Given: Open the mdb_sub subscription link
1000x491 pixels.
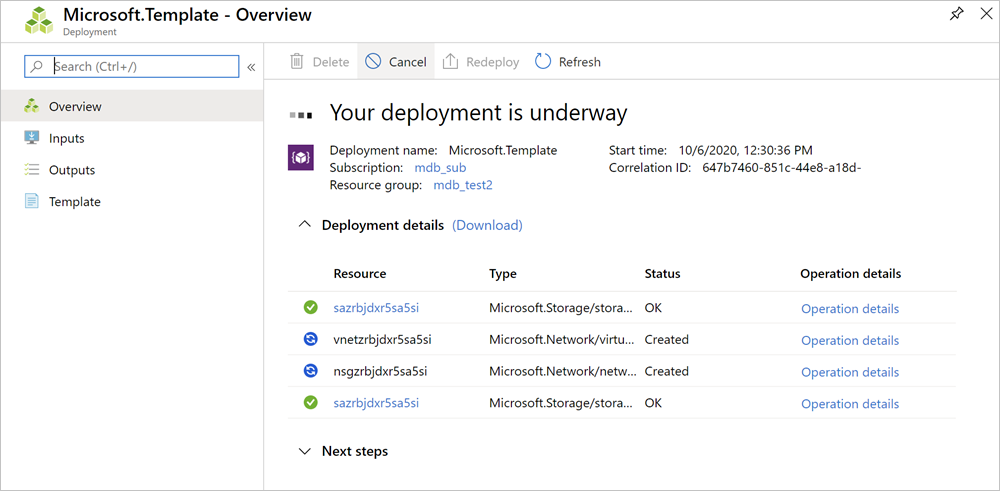Looking at the screenshot, I should pos(440,168).
